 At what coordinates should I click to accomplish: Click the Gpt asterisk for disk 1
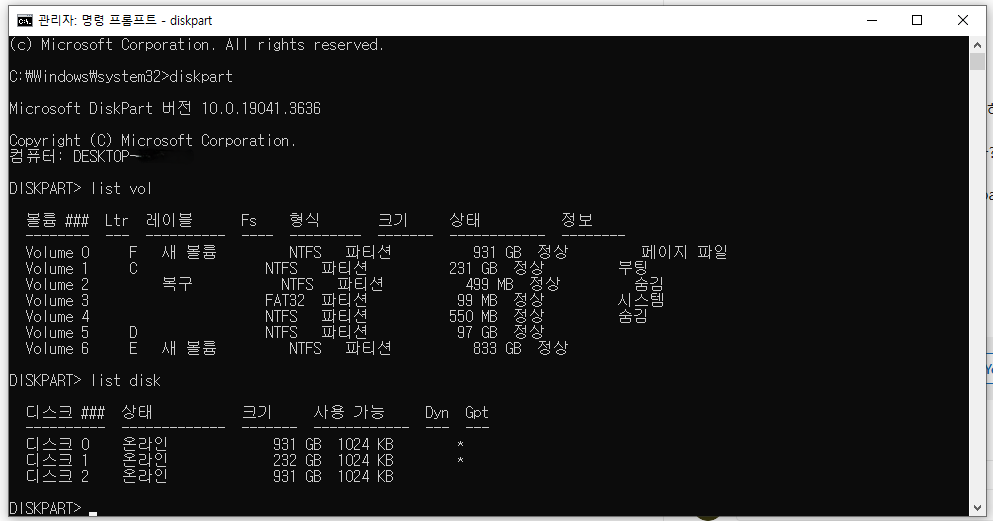(x=460, y=460)
